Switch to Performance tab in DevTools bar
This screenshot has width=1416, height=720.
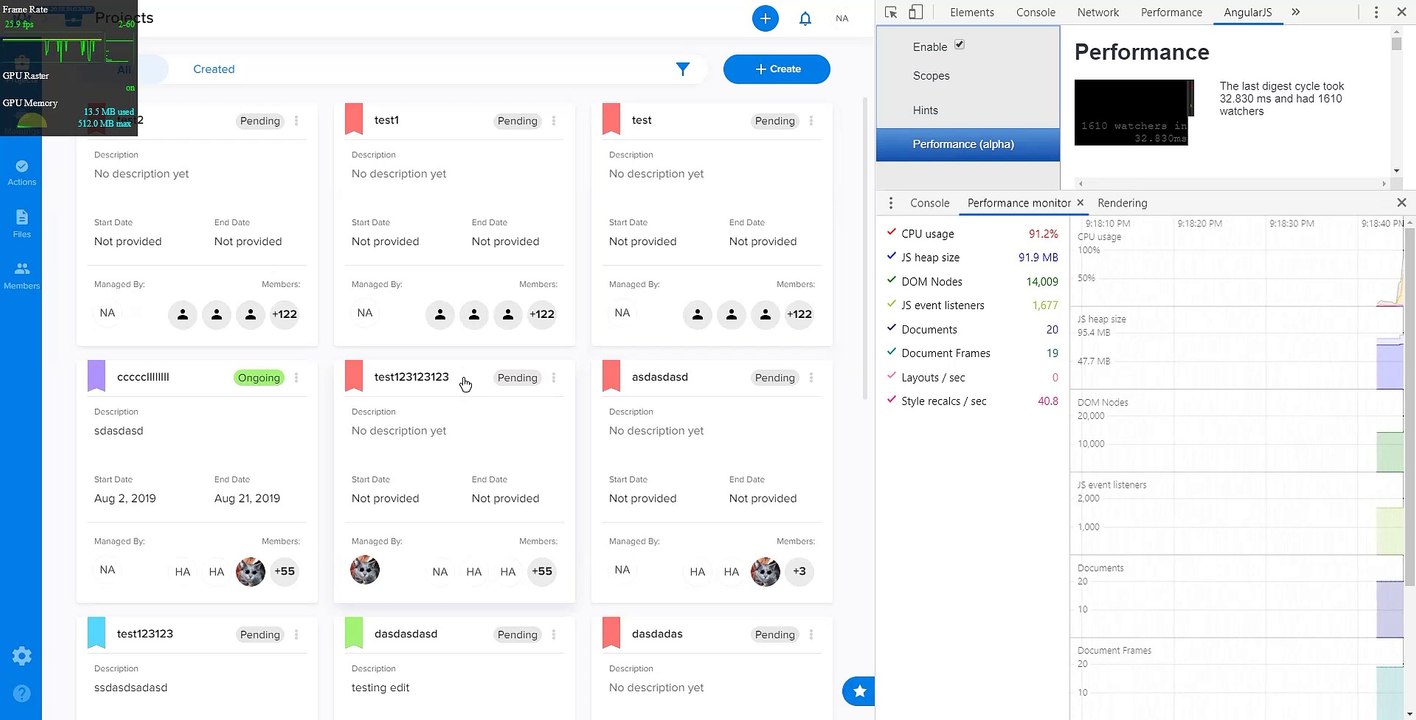1171,12
